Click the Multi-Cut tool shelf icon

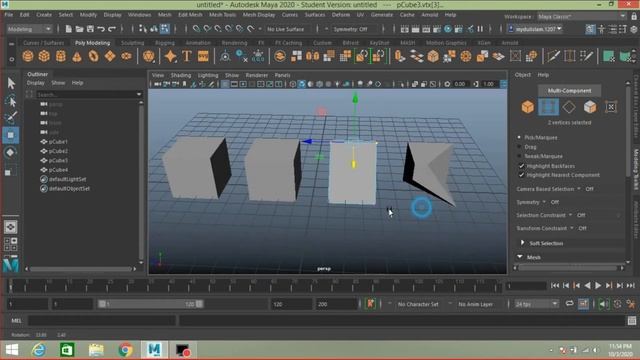[553, 56]
